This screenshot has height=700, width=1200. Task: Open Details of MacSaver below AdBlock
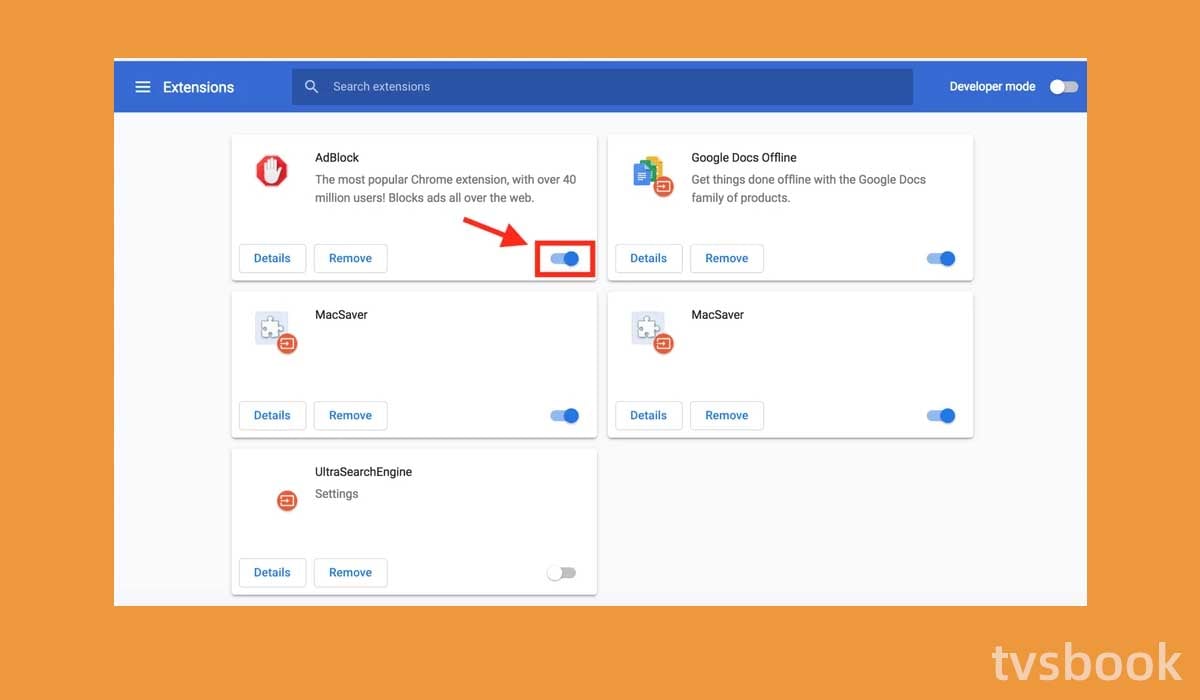pyautogui.click(x=272, y=415)
